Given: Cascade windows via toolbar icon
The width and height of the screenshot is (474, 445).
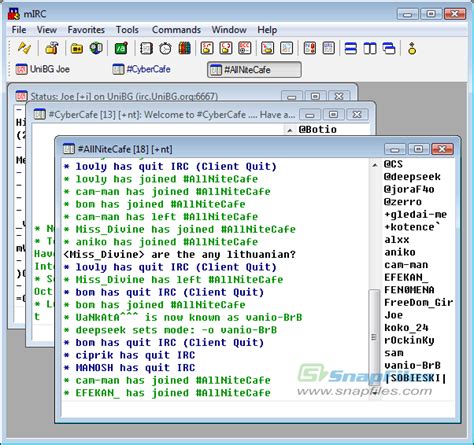Looking at the screenshot, I should pos(389,49).
